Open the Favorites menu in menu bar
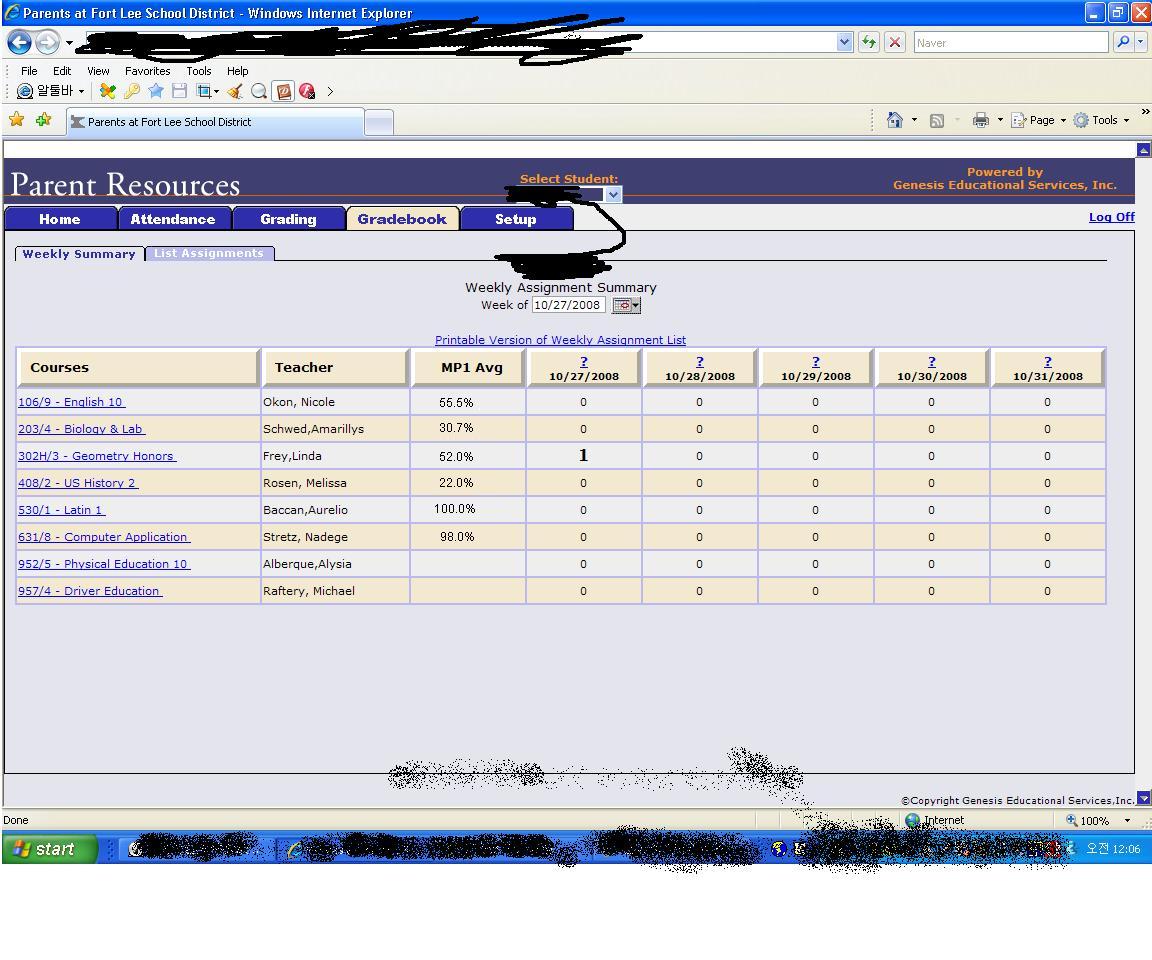 pos(147,71)
